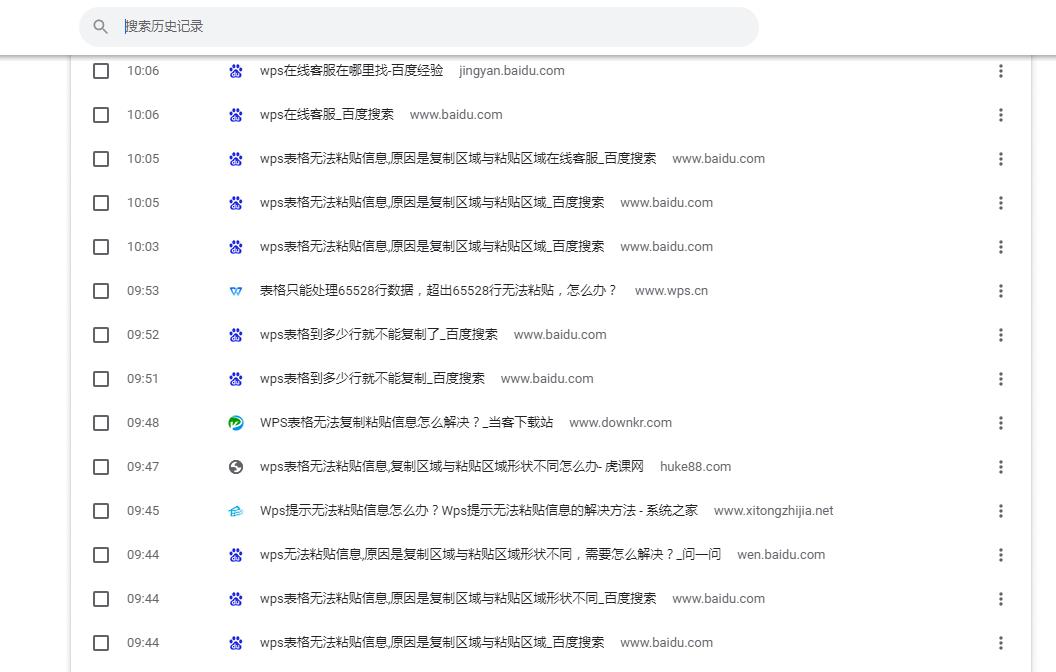Click the Baidu favicon on the last history entry
Image resolution: width=1056 pixels, height=672 pixels.
point(235,642)
